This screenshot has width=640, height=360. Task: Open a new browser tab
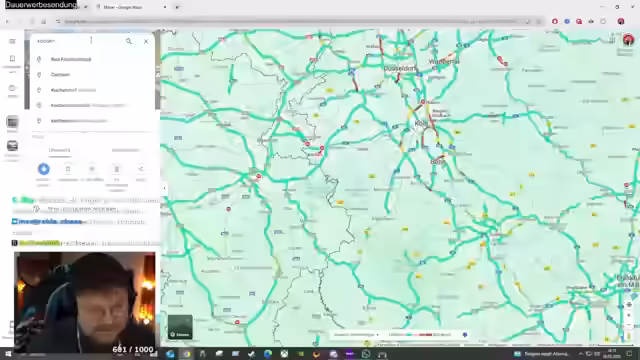[177, 7]
